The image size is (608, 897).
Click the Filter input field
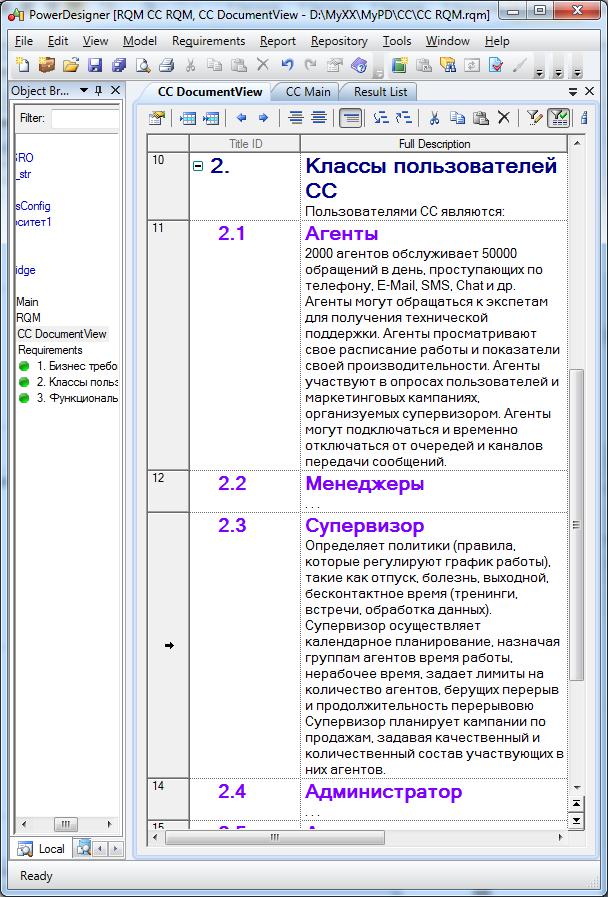click(85, 118)
